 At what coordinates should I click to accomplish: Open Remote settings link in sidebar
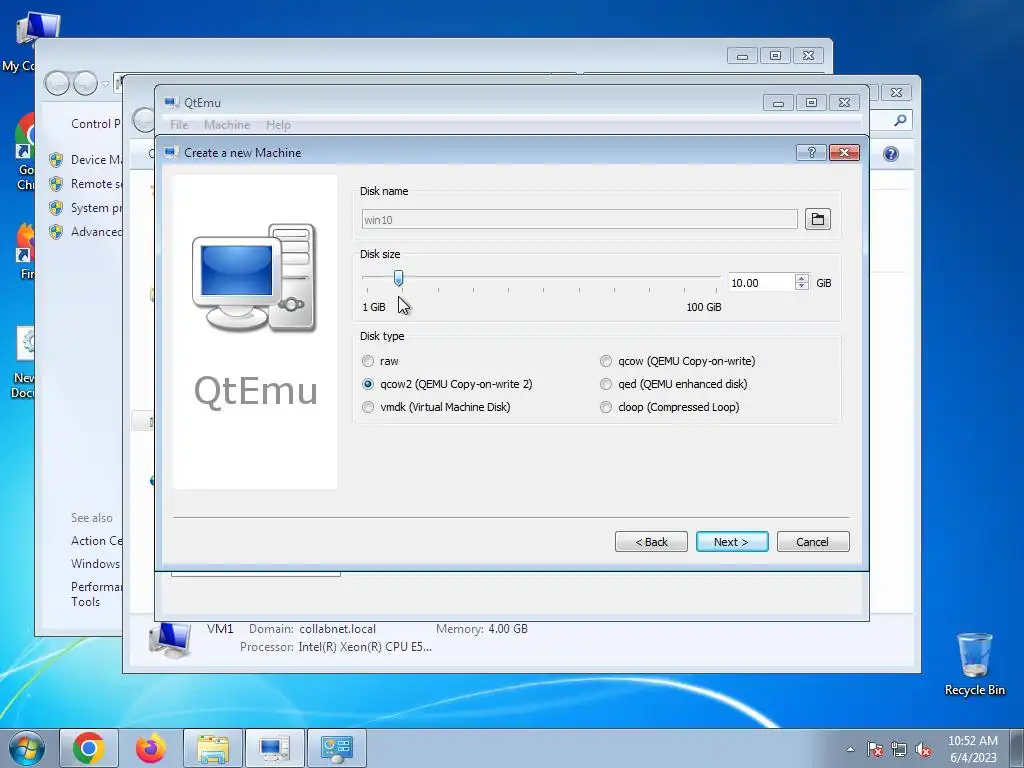tap(96, 184)
